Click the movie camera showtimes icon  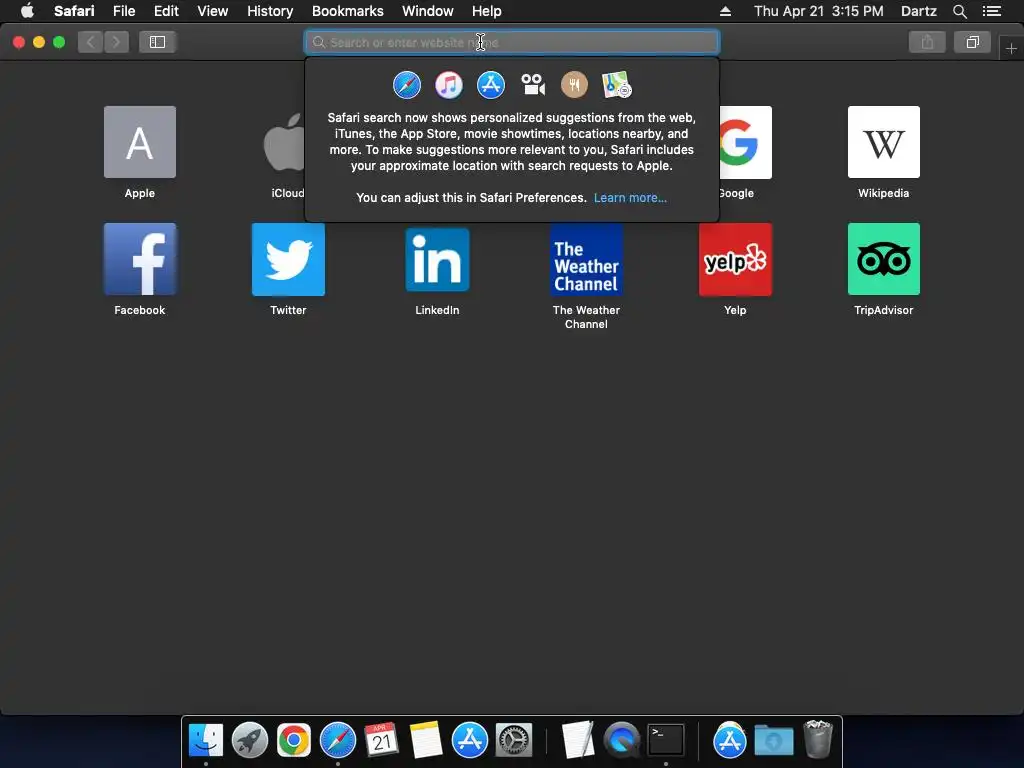pos(533,85)
